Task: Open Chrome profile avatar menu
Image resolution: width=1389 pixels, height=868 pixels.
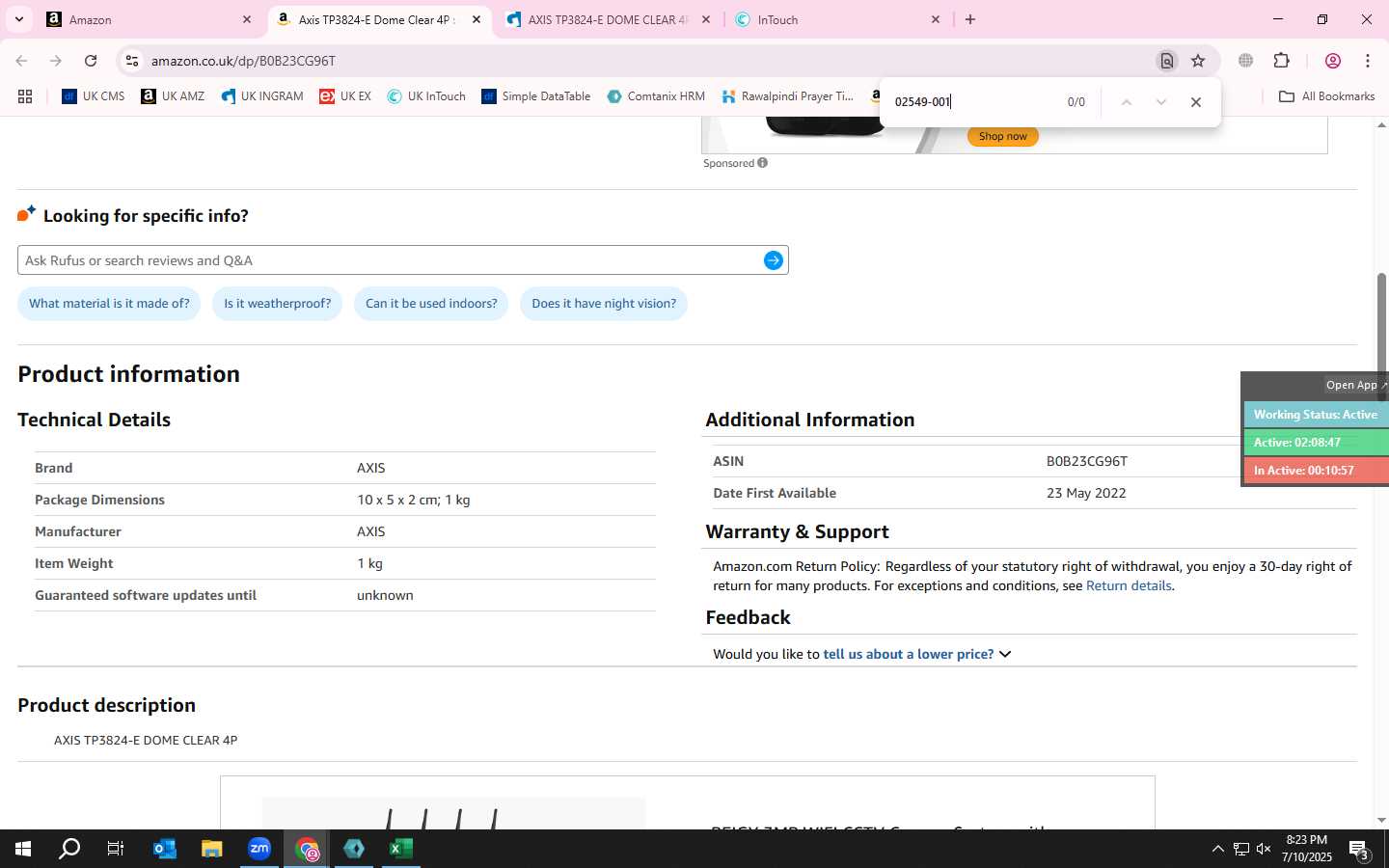Action: (1333, 61)
